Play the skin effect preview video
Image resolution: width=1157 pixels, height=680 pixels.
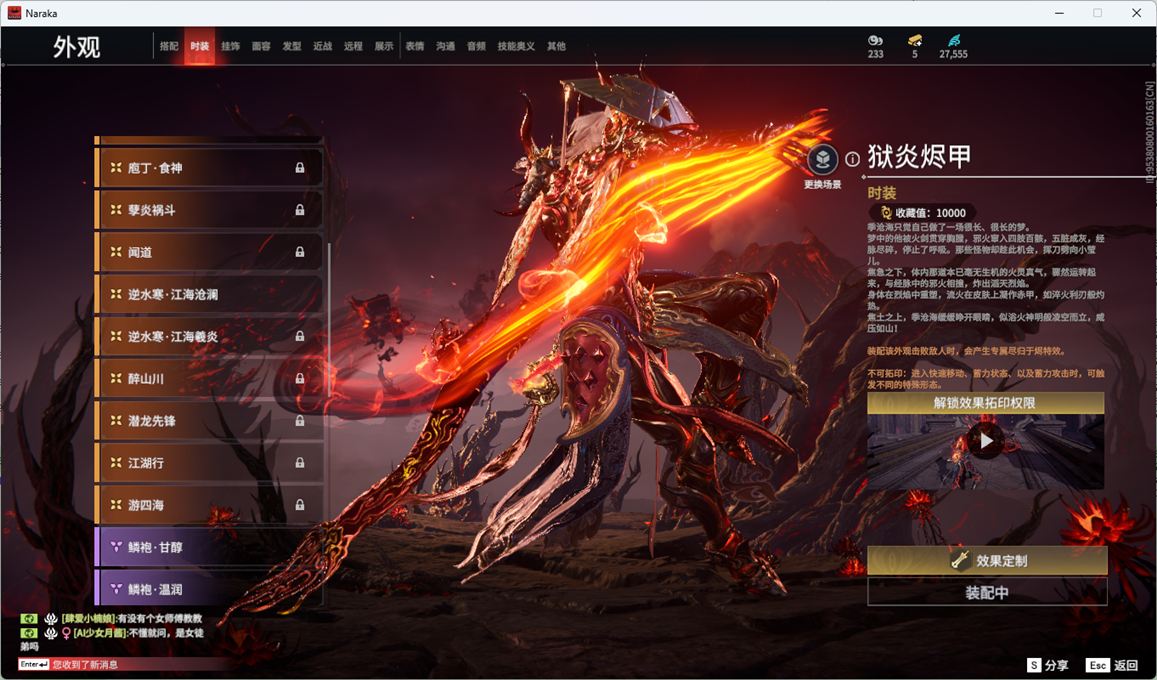click(x=986, y=441)
